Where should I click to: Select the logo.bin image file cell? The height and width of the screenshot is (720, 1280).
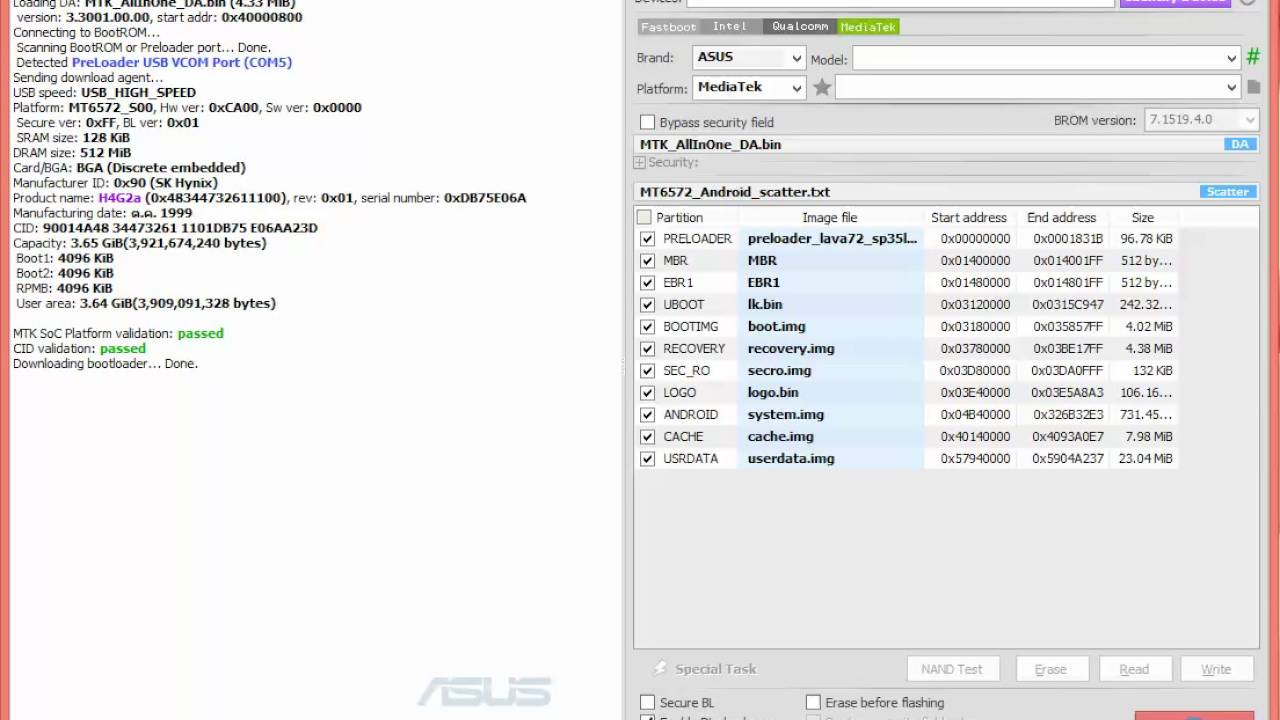[832, 393]
